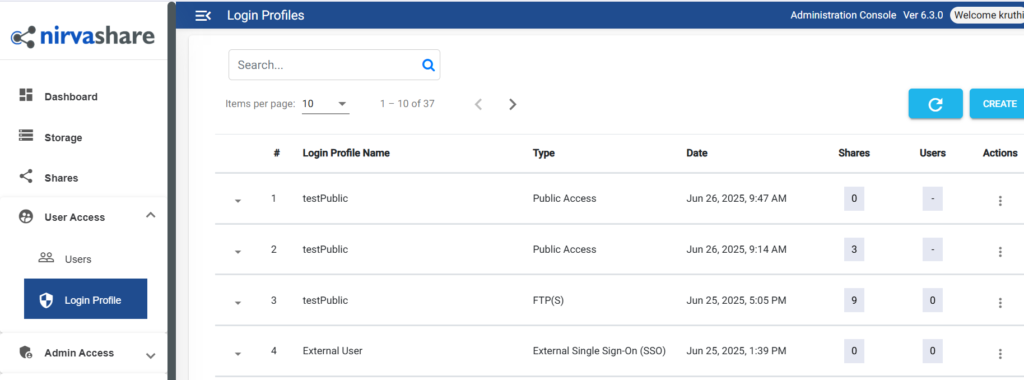Open actions menu for the External User row
This screenshot has width=1024, height=380.
pos(1000,353)
